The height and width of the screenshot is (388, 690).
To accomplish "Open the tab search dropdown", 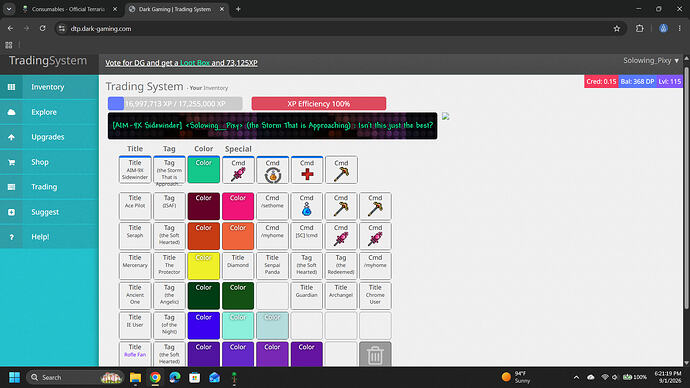I will tap(9, 9).
